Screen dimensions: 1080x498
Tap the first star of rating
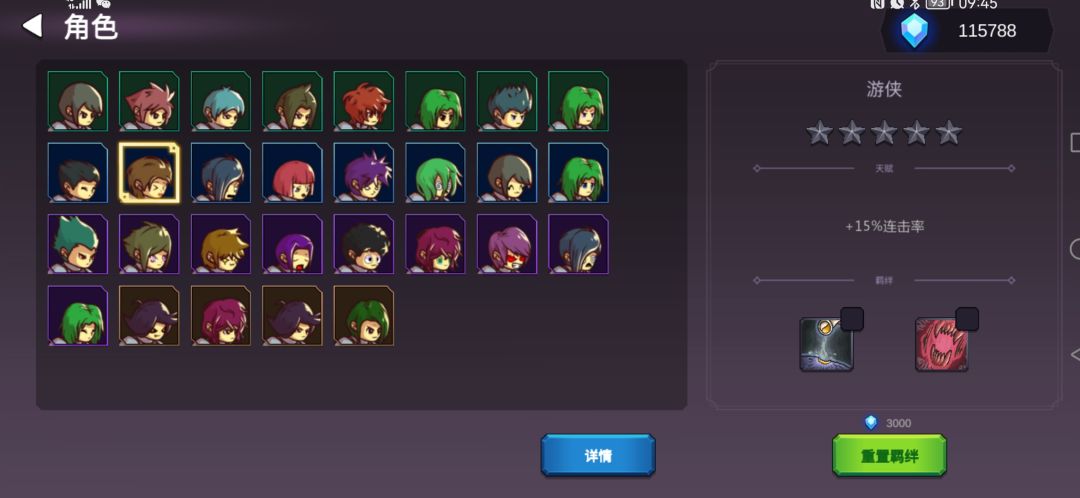point(820,132)
